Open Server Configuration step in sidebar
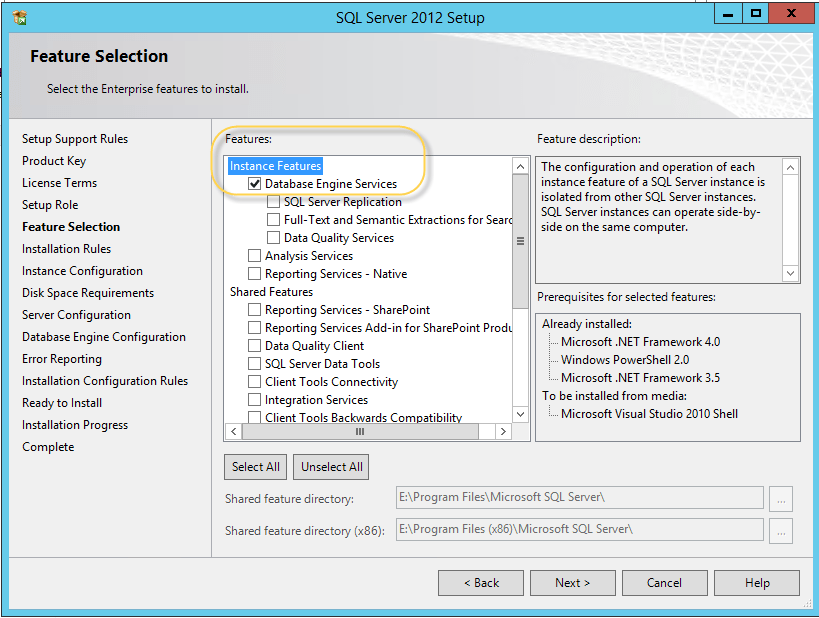The width and height of the screenshot is (819, 618). pos(76,315)
